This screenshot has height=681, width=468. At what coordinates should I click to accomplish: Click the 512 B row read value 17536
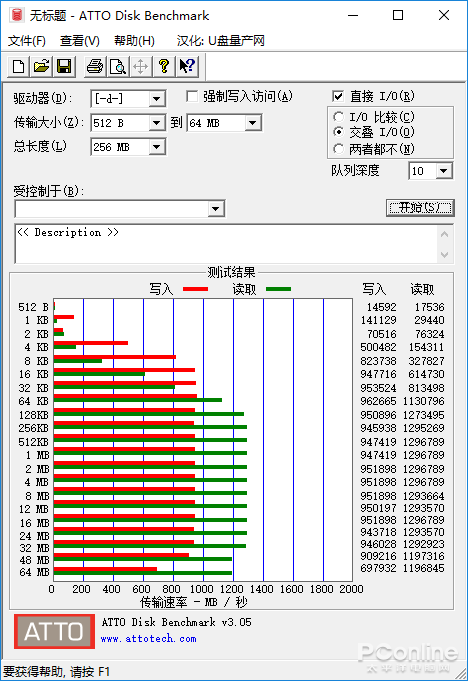tap(429, 307)
